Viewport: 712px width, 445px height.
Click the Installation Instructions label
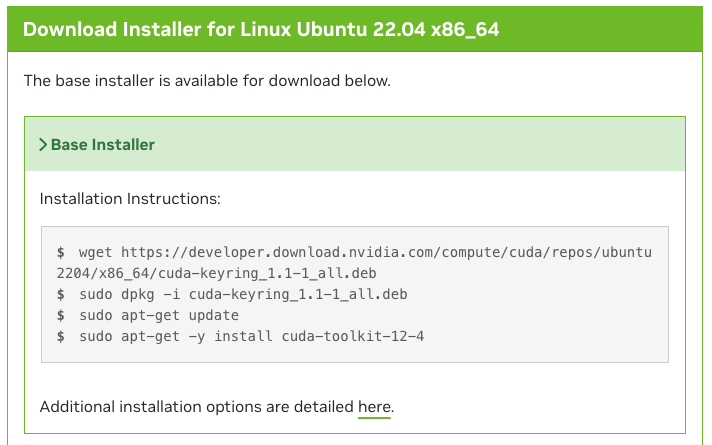130,199
